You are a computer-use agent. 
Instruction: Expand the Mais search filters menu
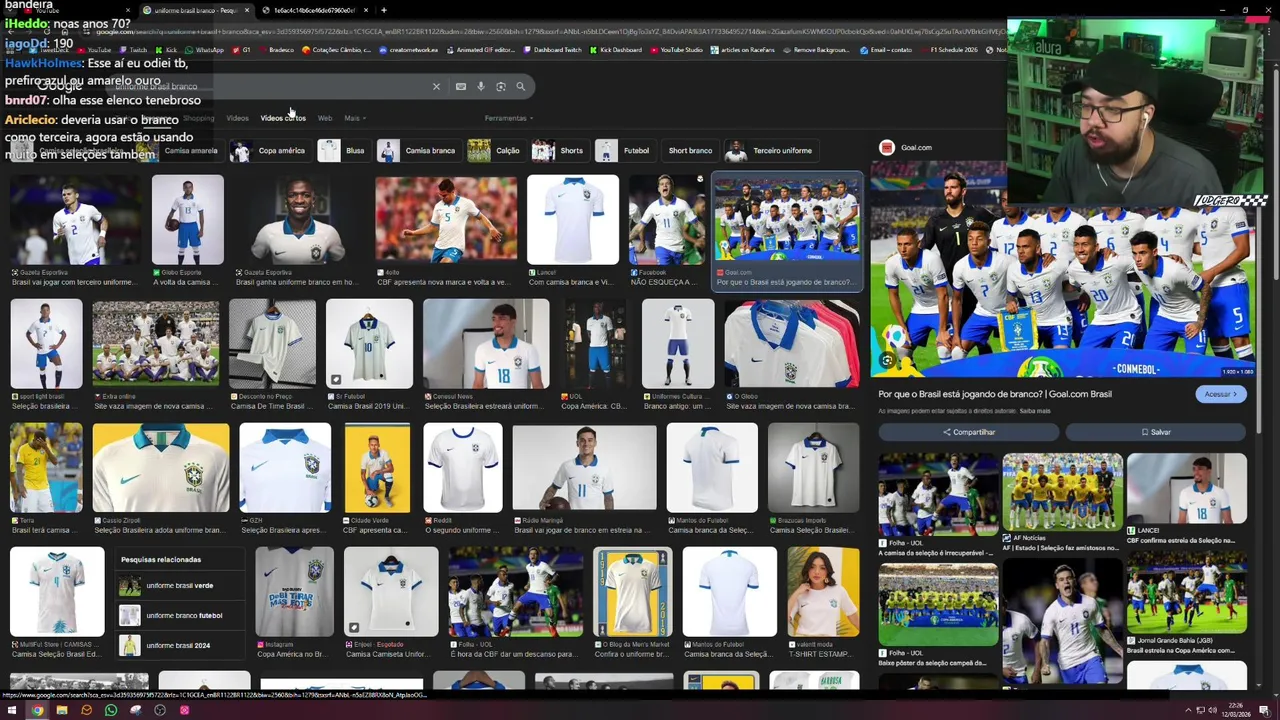tap(355, 118)
